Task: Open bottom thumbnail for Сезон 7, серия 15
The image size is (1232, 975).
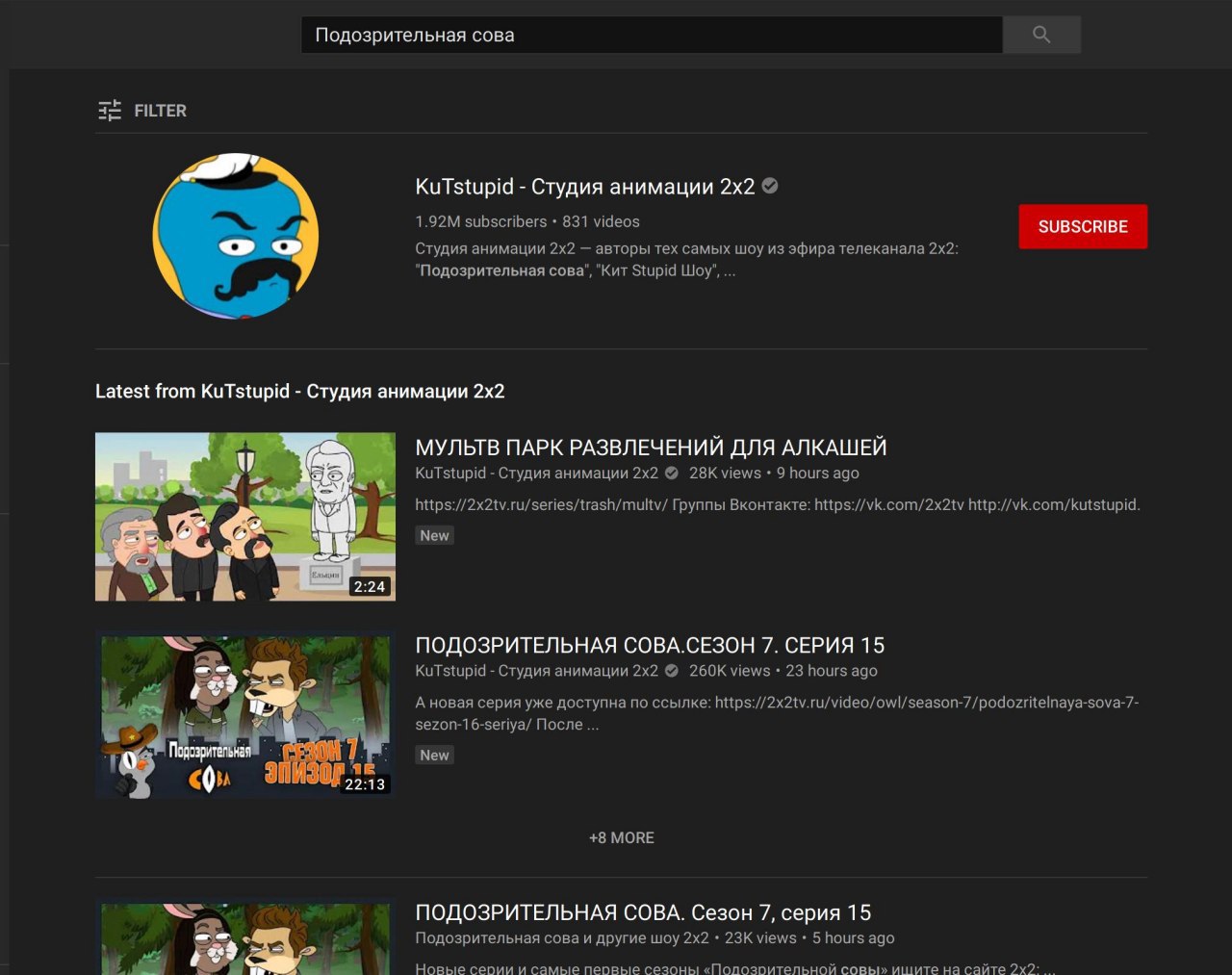Action: [x=245, y=937]
